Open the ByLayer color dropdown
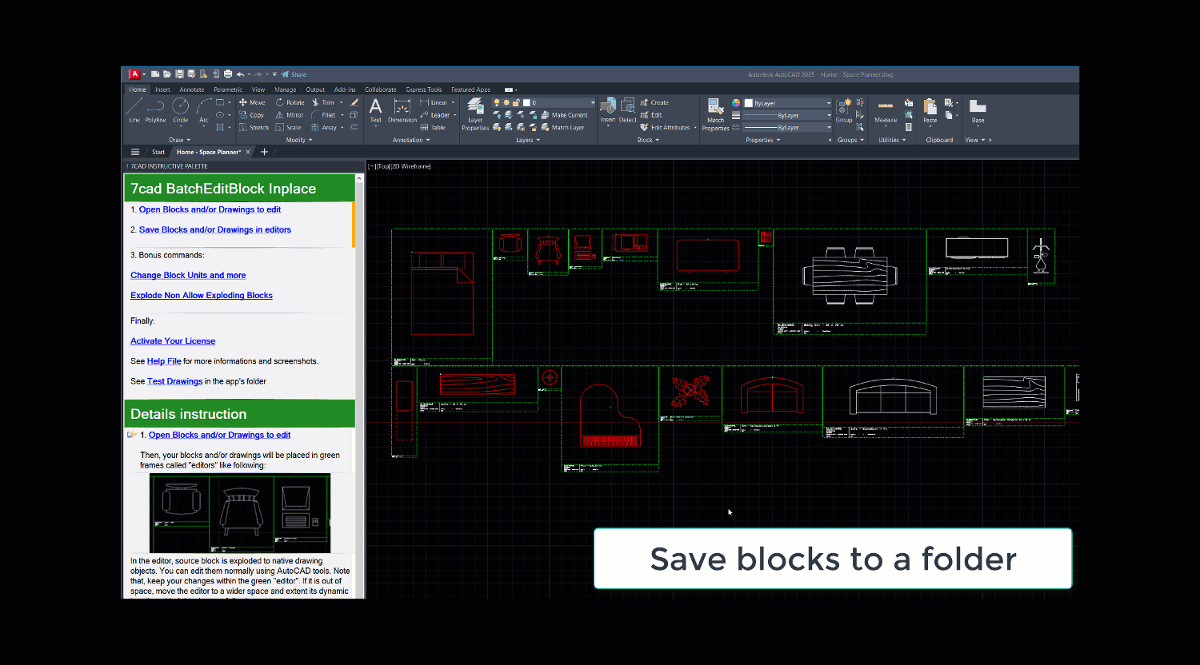The width and height of the screenshot is (1200, 665). click(x=787, y=103)
